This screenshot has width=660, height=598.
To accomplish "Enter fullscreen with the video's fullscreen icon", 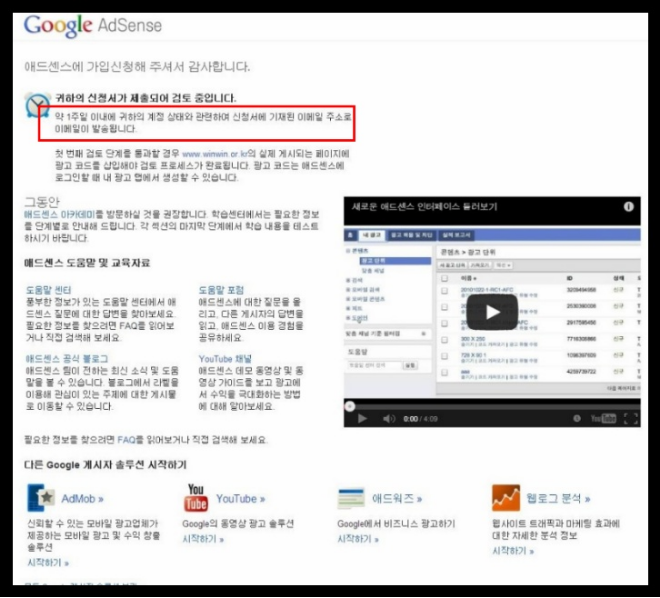I will [631, 419].
